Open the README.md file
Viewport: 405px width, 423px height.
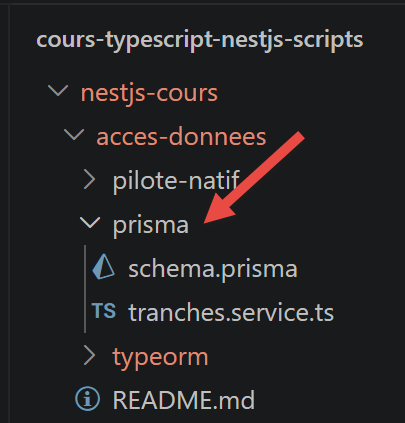pyautogui.click(x=184, y=399)
